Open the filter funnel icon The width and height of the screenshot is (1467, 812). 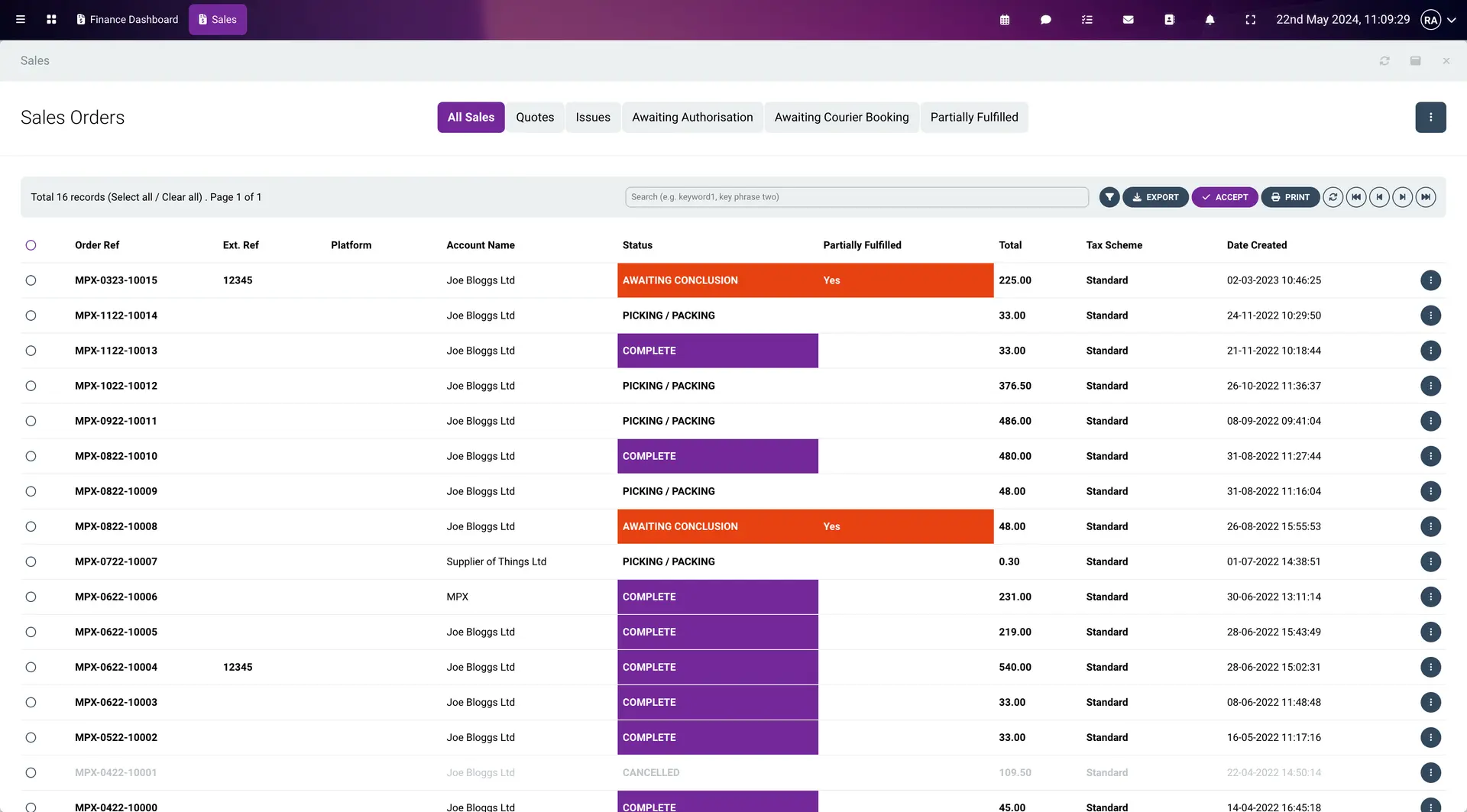pos(1109,197)
